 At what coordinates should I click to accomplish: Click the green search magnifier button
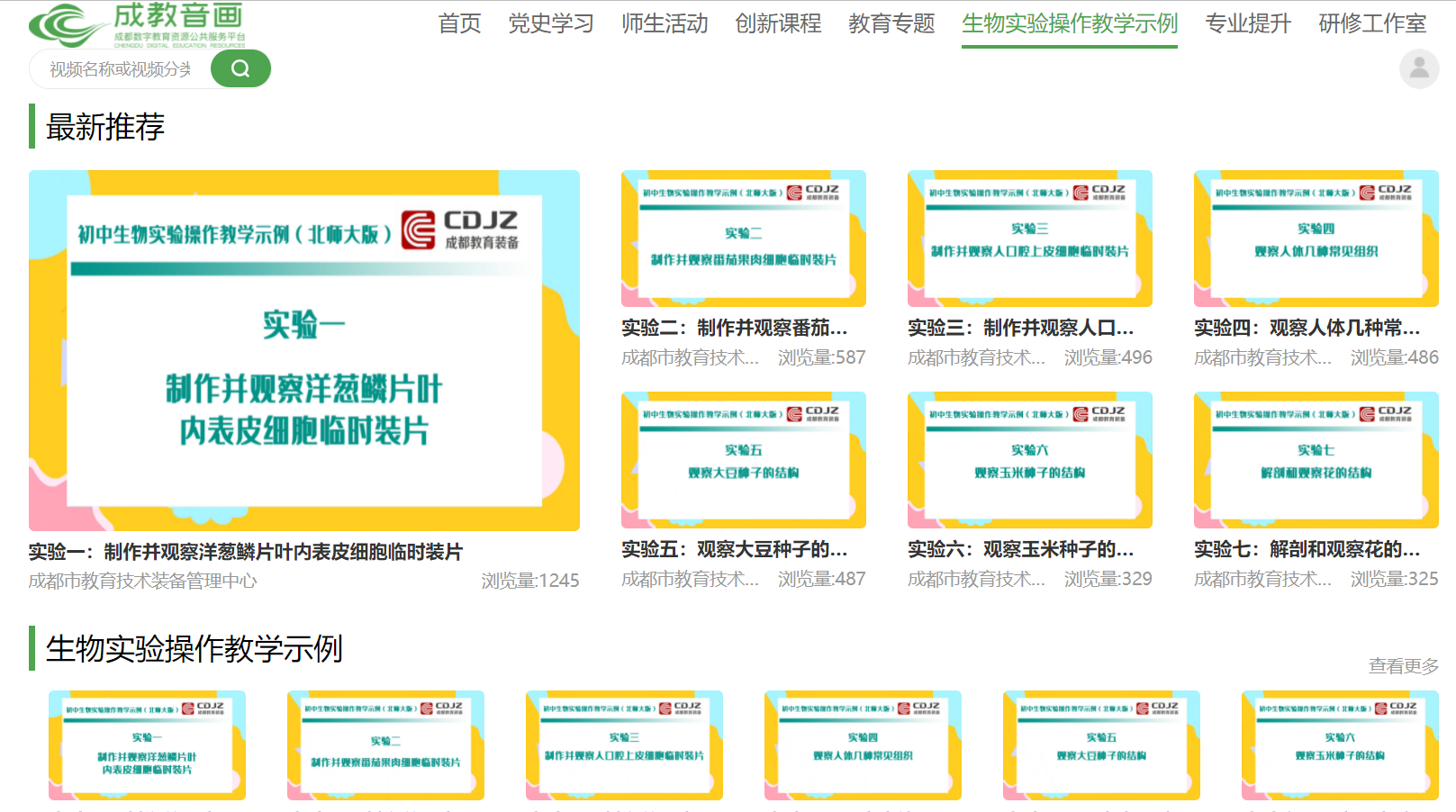240,68
